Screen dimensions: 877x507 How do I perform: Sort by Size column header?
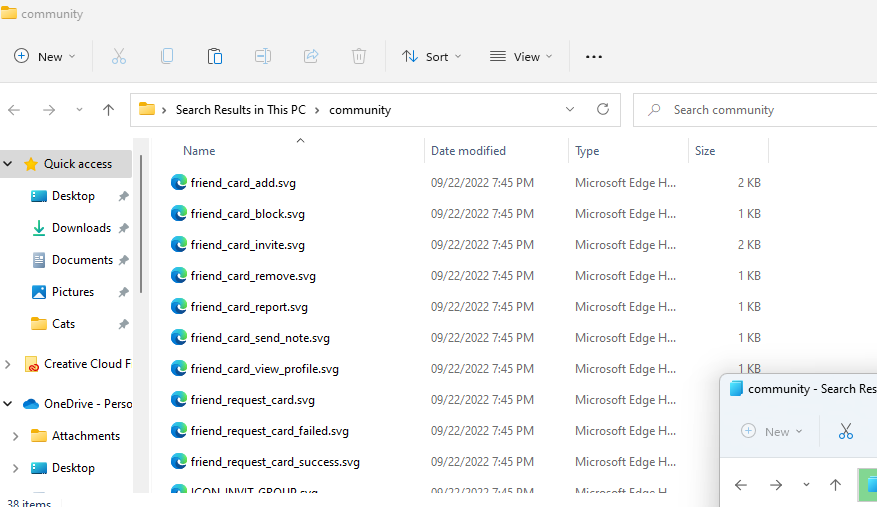[x=705, y=151]
